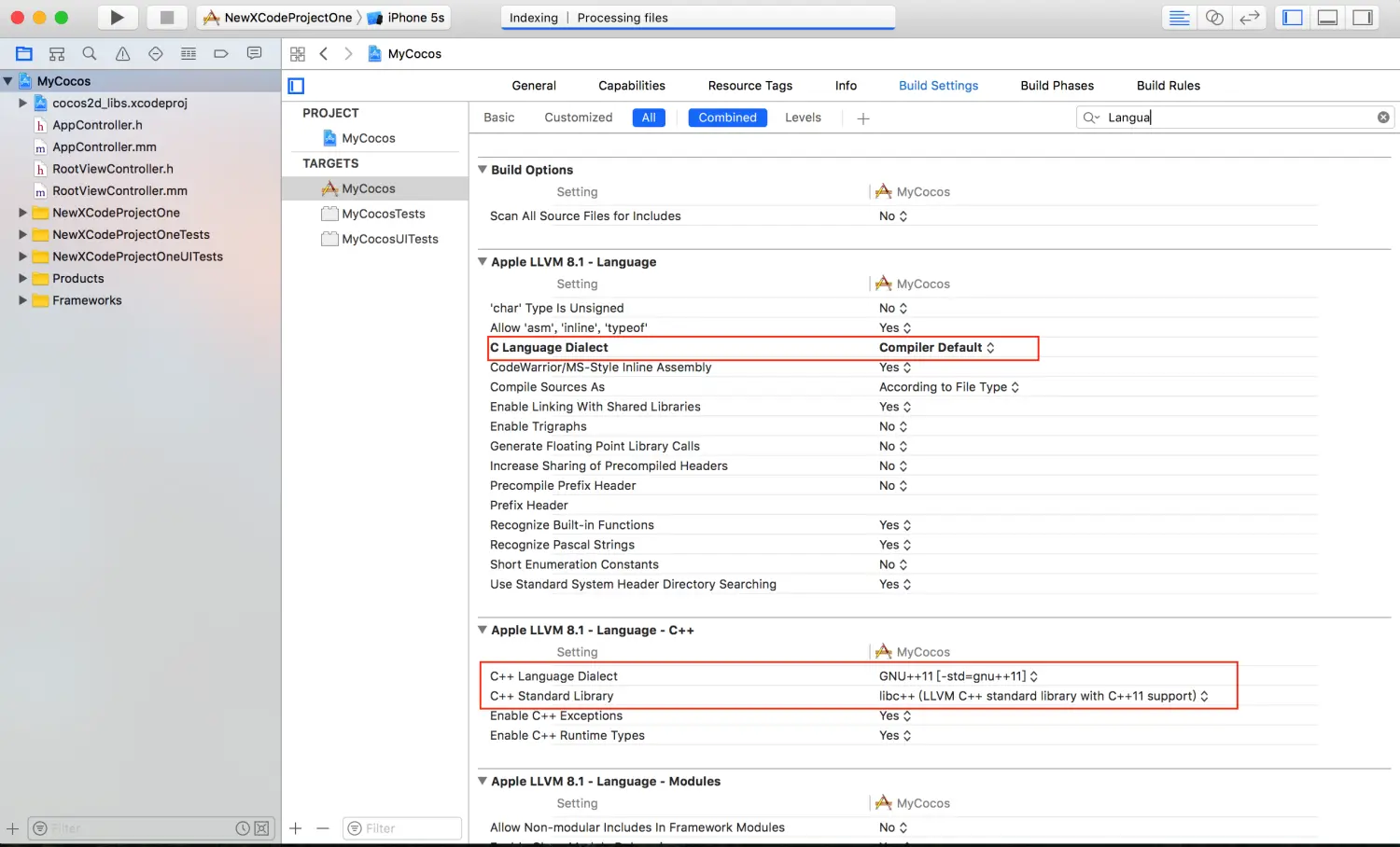Expand the NewXCodeProjectOneTests group
The height and width of the screenshot is (847, 1400).
23,235
